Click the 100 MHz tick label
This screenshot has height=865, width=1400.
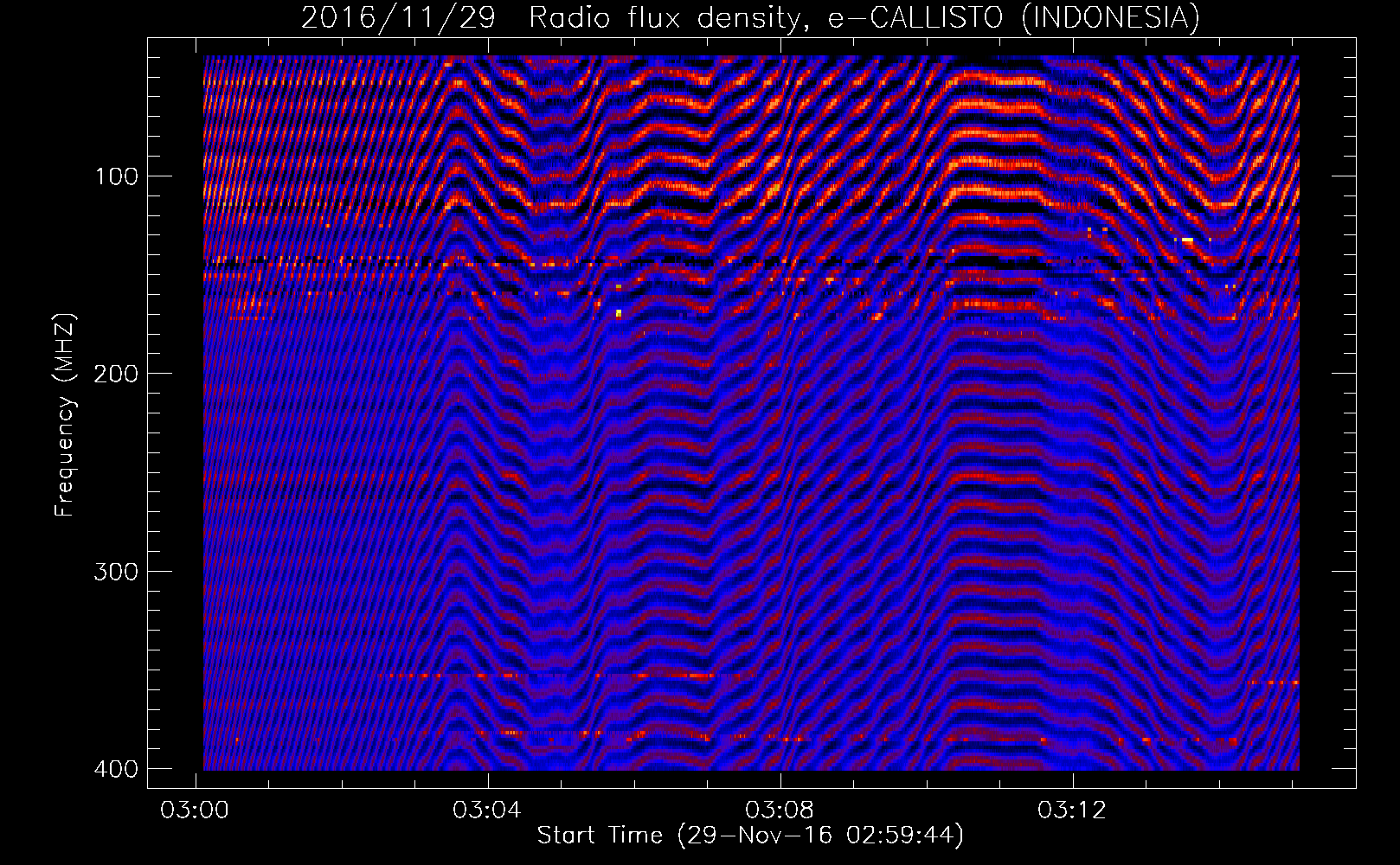click(115, 176)
